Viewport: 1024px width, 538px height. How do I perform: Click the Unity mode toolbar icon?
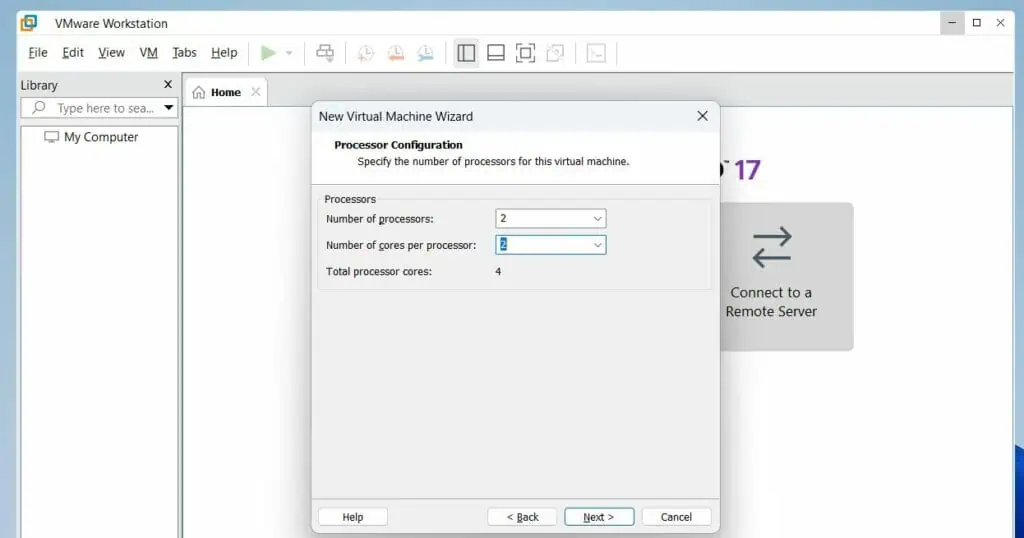click(555, 53)
